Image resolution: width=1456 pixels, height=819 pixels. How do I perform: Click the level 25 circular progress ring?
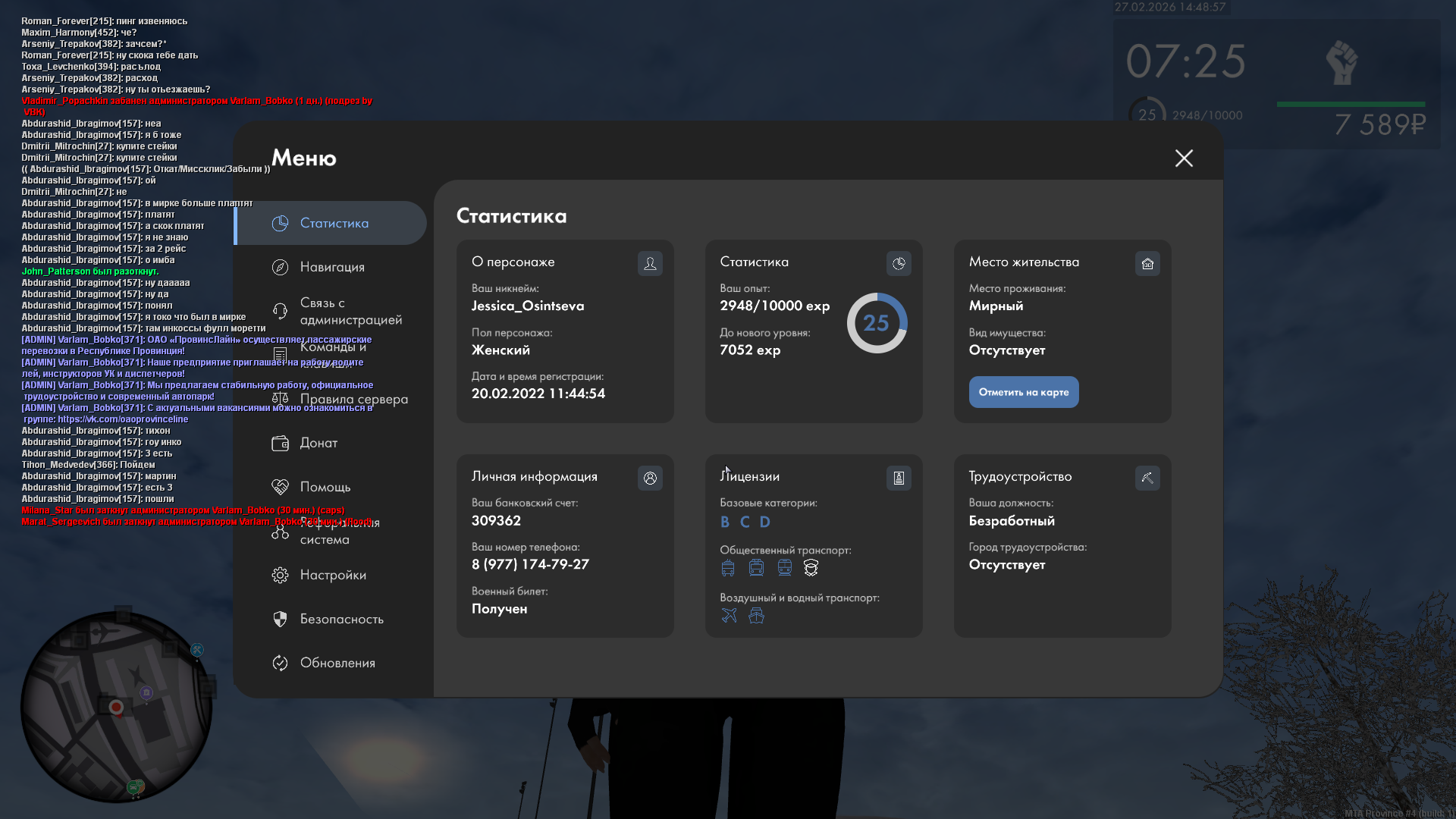(x=877, y=323)
